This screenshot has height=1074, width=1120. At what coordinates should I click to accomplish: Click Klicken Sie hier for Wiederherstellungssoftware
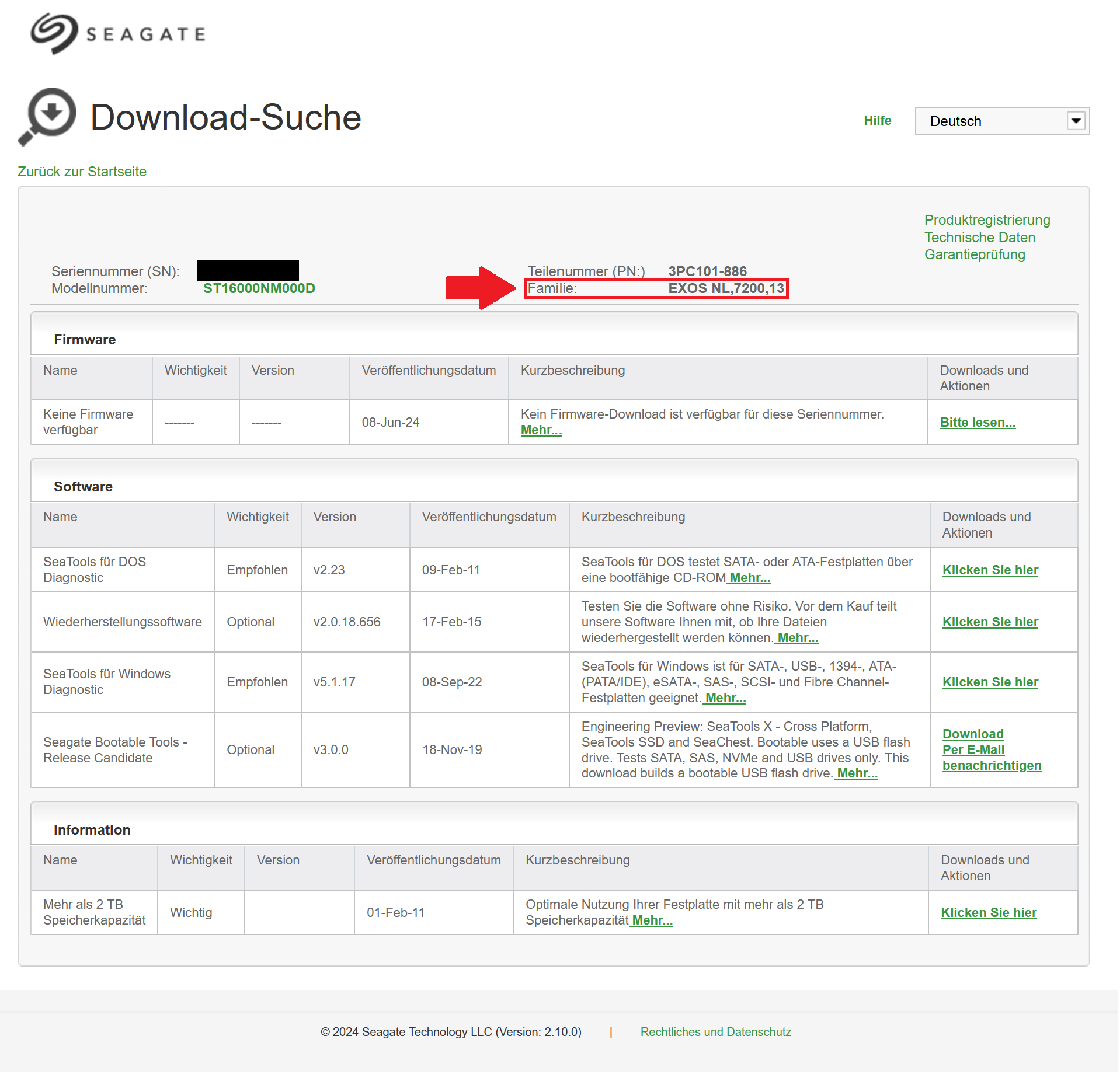[990, 622]
